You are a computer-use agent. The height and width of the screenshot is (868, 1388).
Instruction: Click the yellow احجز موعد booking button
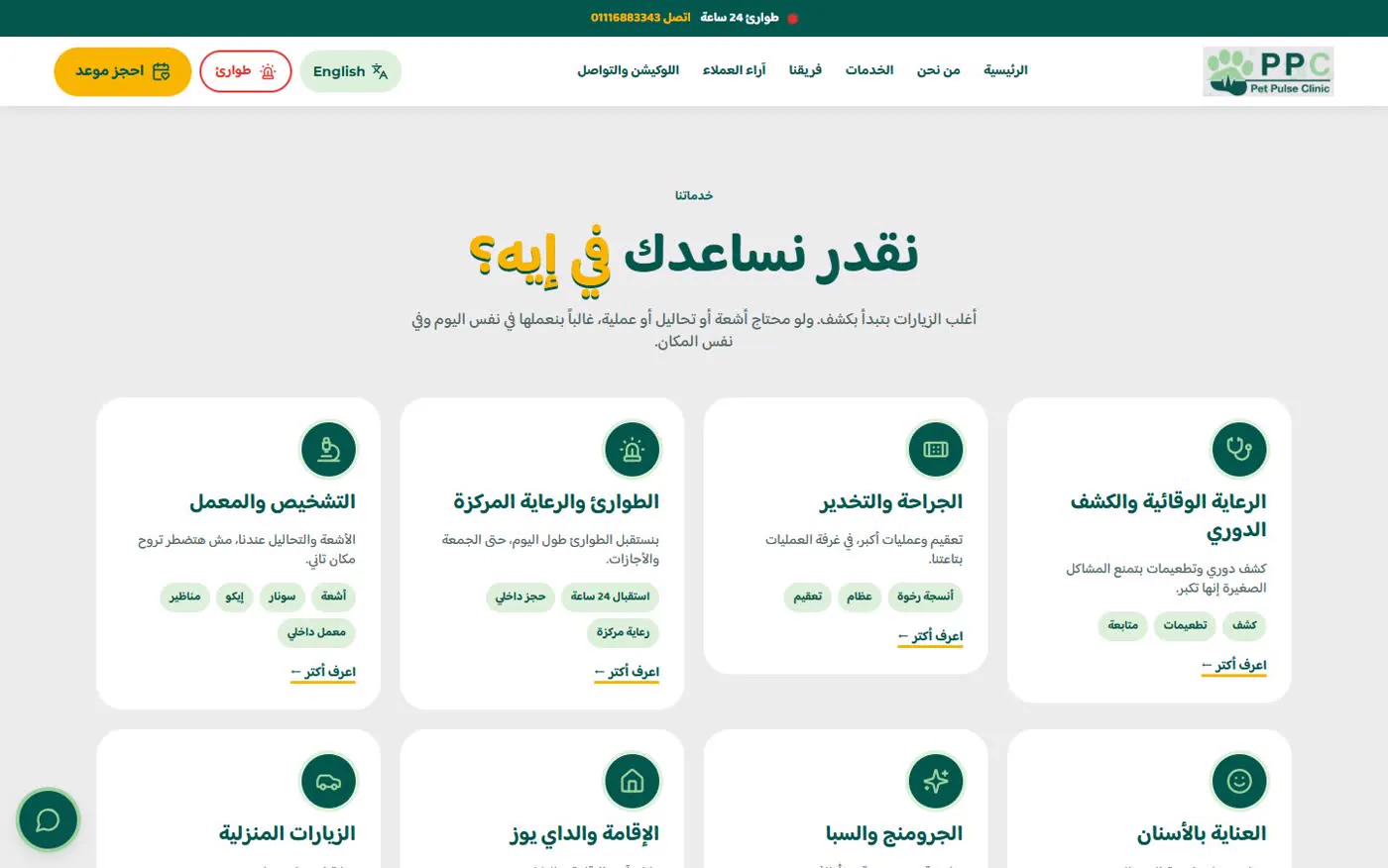point(123,71)
